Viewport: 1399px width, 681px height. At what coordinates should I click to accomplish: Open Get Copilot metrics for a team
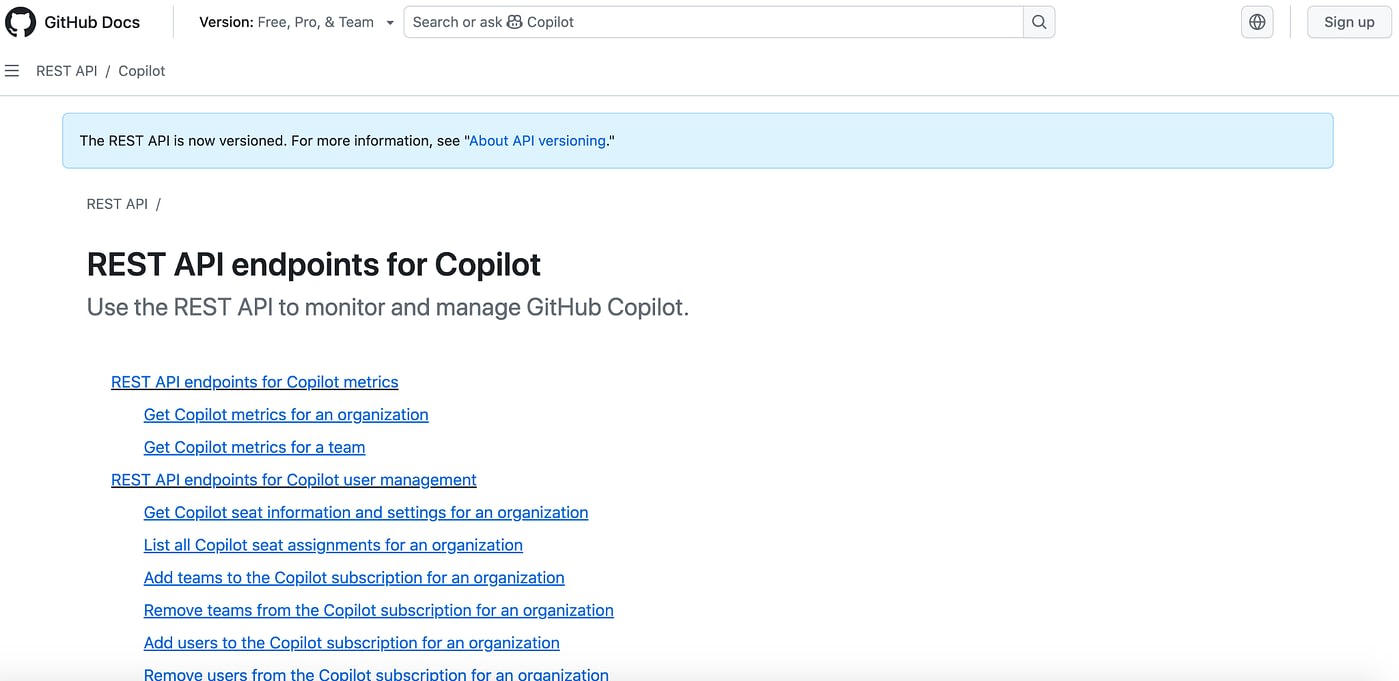pos(254,448)
